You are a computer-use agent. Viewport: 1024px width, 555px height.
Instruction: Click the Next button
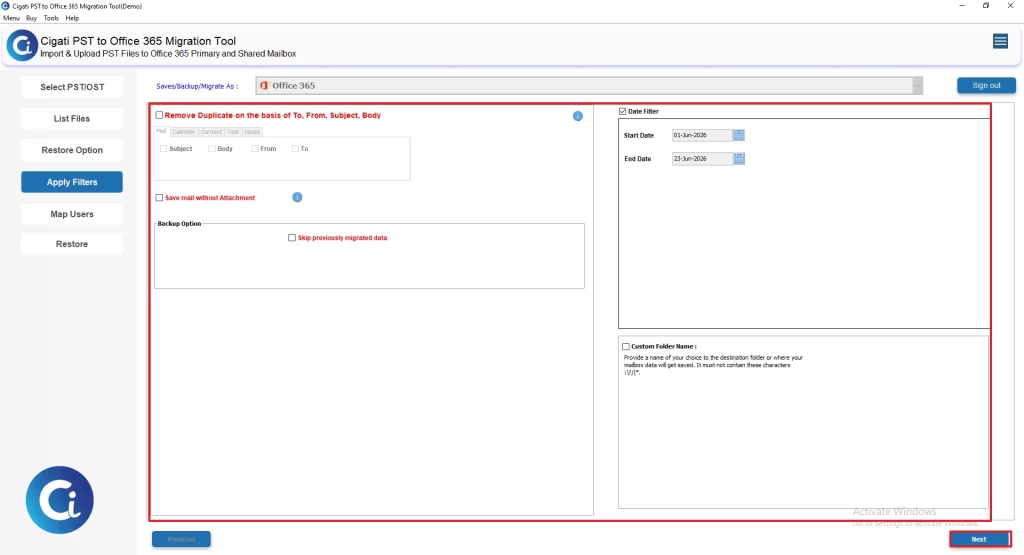(979, 539)
